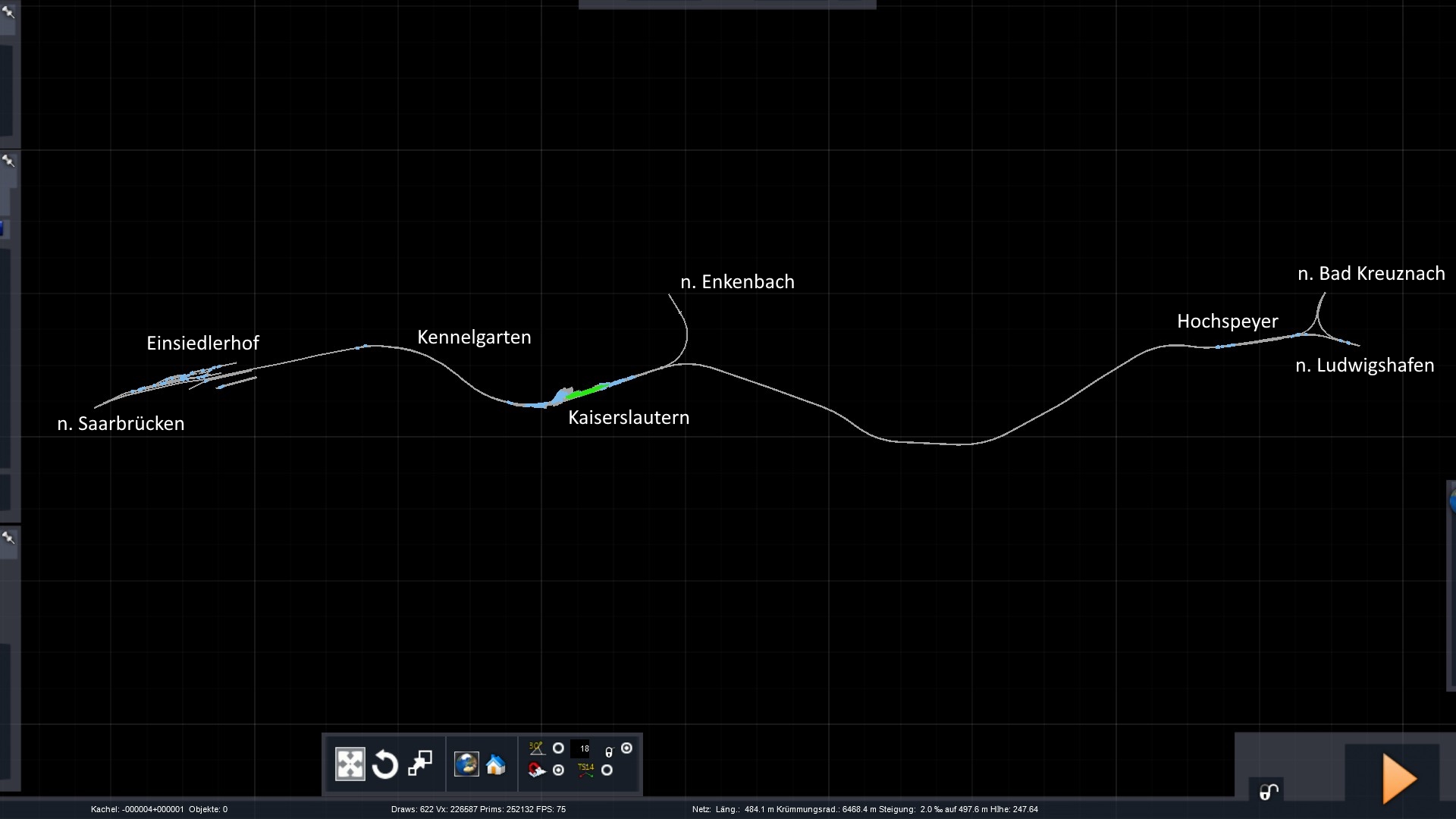Click the pin icon of the top-left panel
1456x819 pixels.
8,11
